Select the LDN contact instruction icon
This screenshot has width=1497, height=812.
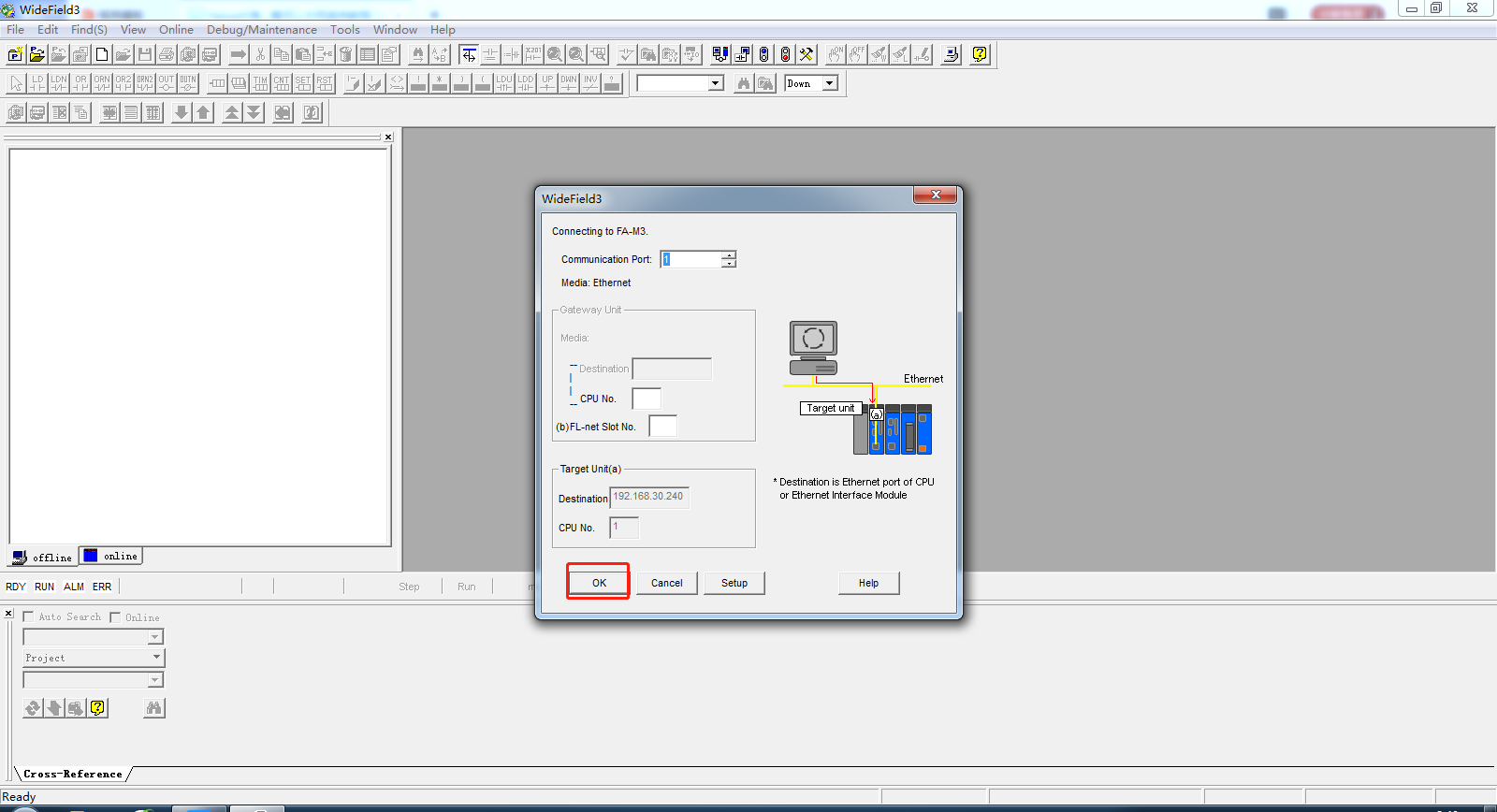(59, 83)
